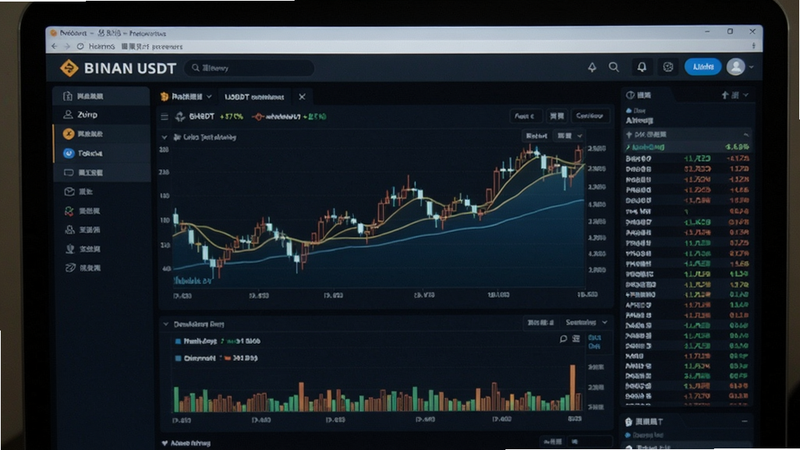800x450 pixels.
Task: Click the sidebar person silhouette icon below the green-red one
Action: pyautogui.click(x=69, y=230)
